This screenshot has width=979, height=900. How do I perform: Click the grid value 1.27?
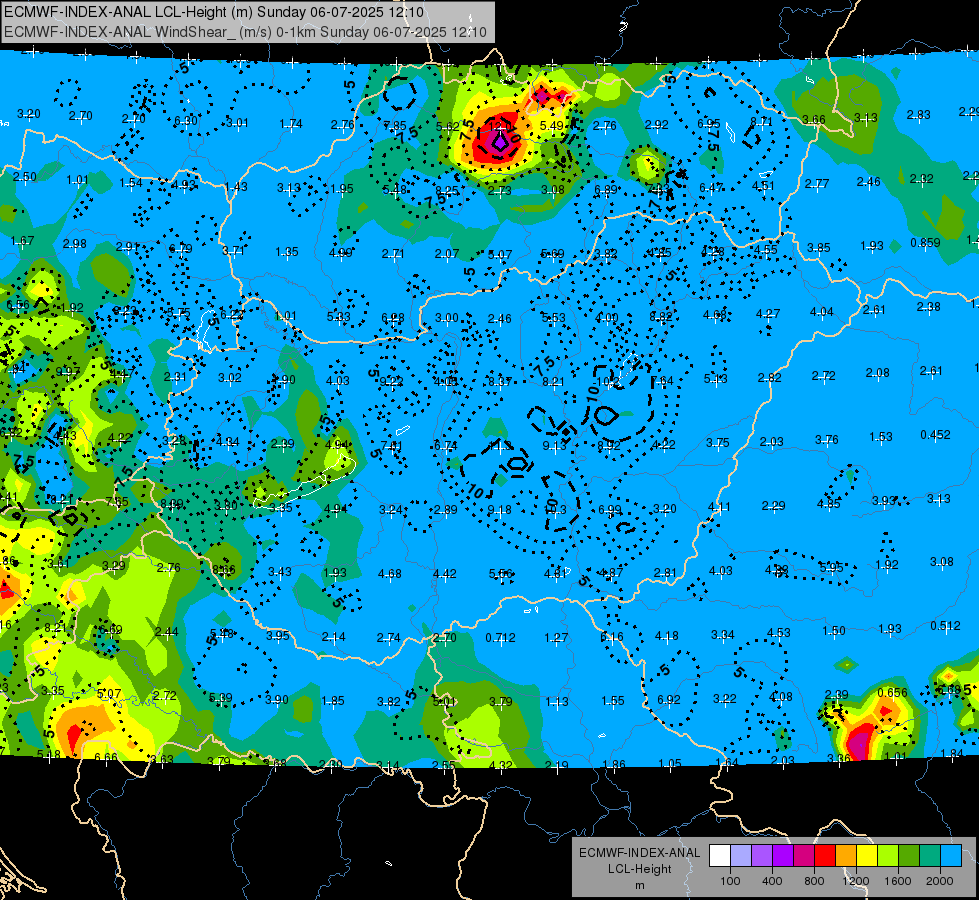556,638
